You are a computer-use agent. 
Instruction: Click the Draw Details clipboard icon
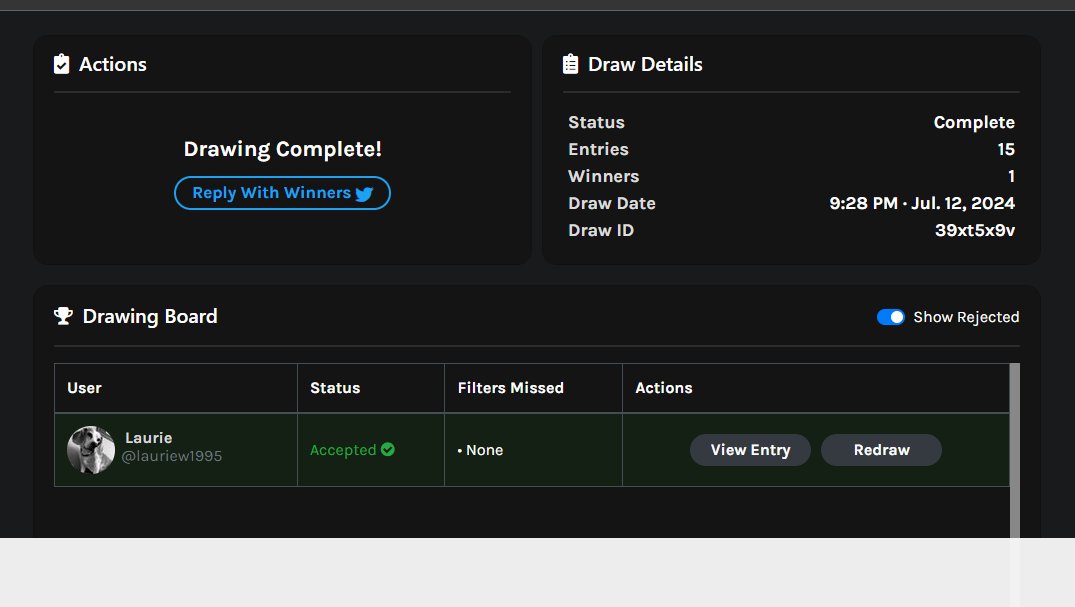pyautogui.click(x=570, y=64)
